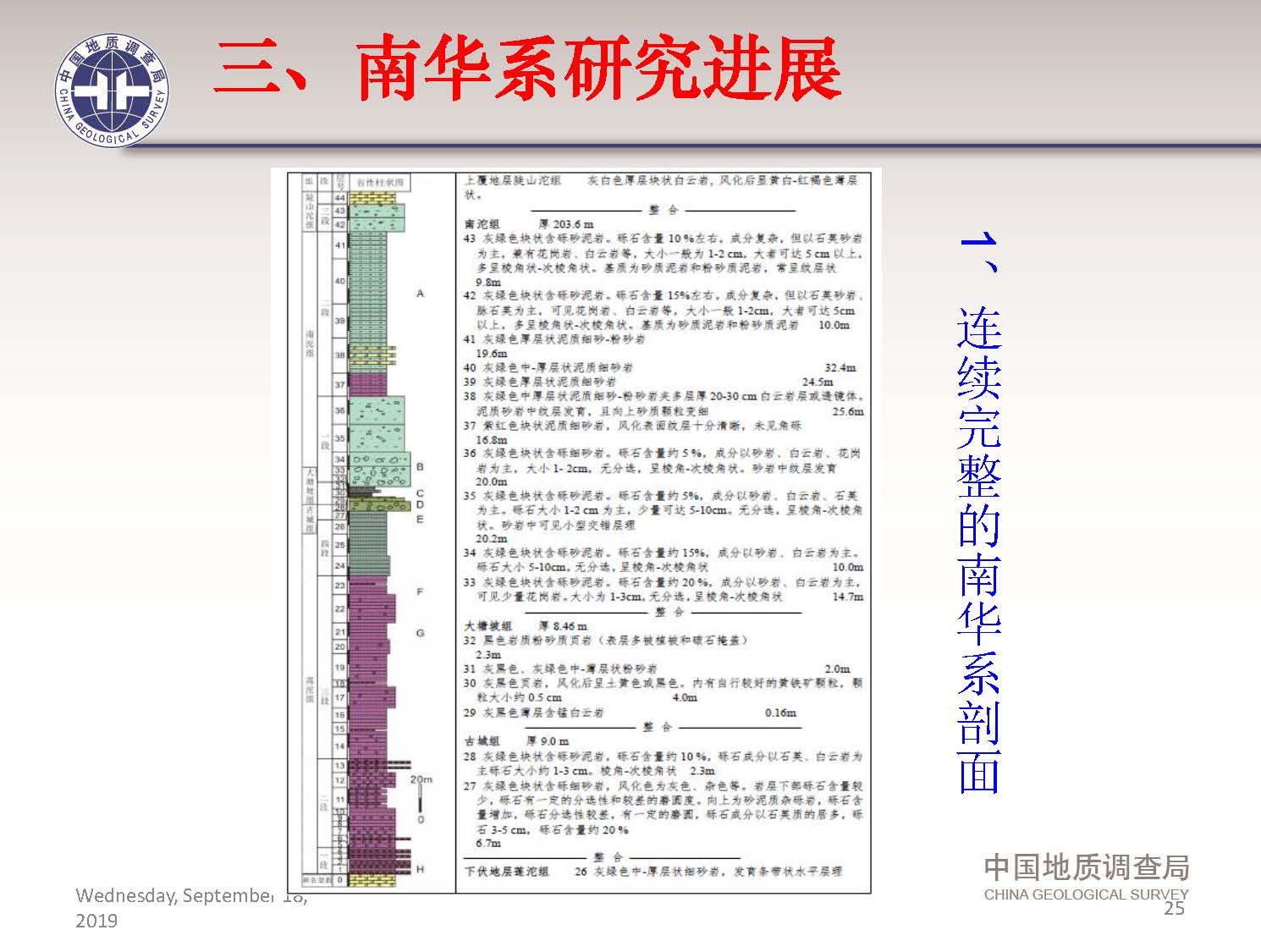Click layer 29 thickness value 0.16m
The height and width of the screenshot is (952, 1261).
coord(780,713)
